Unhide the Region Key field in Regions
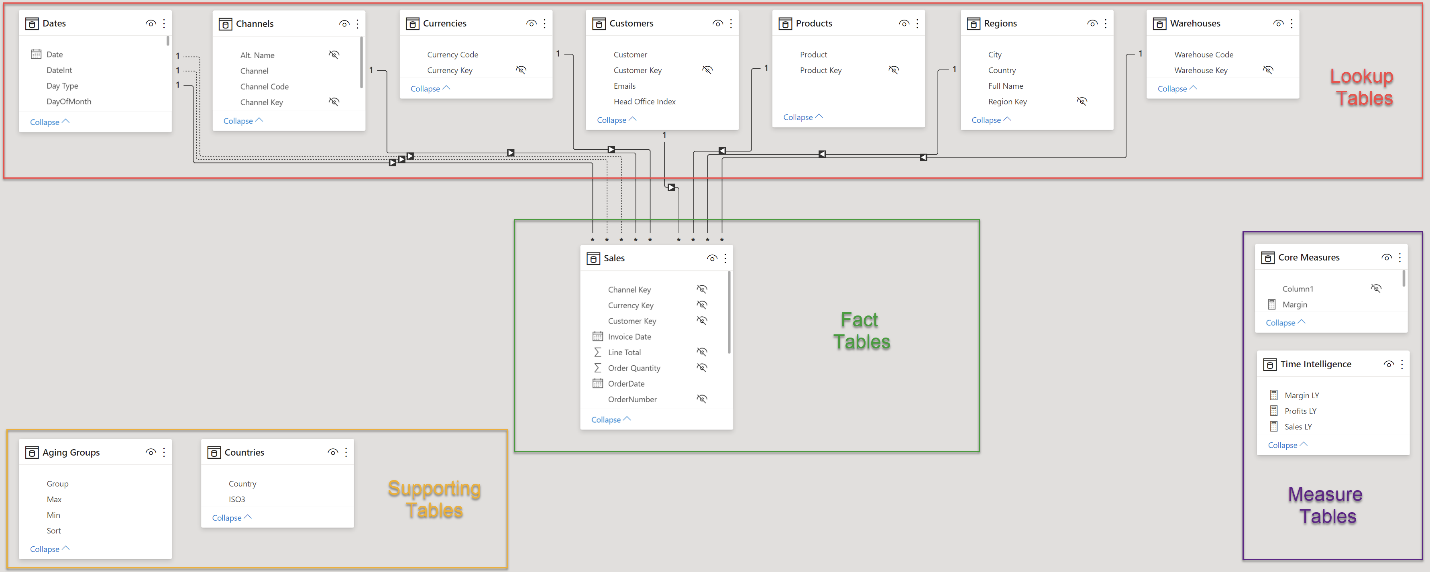Image resolution: width=1430 pixels, height=572 pixels. click(1082, 101)
